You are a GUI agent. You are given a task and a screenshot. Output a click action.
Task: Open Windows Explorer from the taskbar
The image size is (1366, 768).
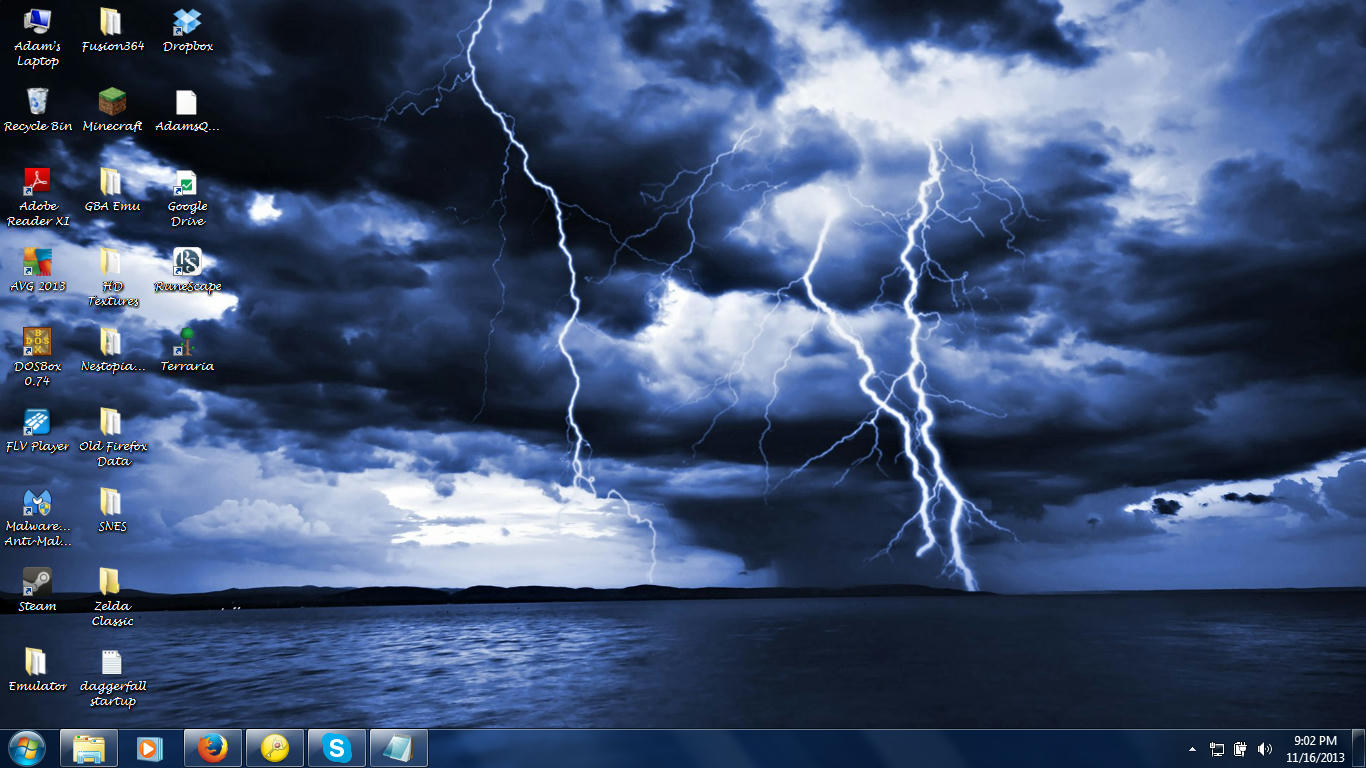click(x=89, y=748)
